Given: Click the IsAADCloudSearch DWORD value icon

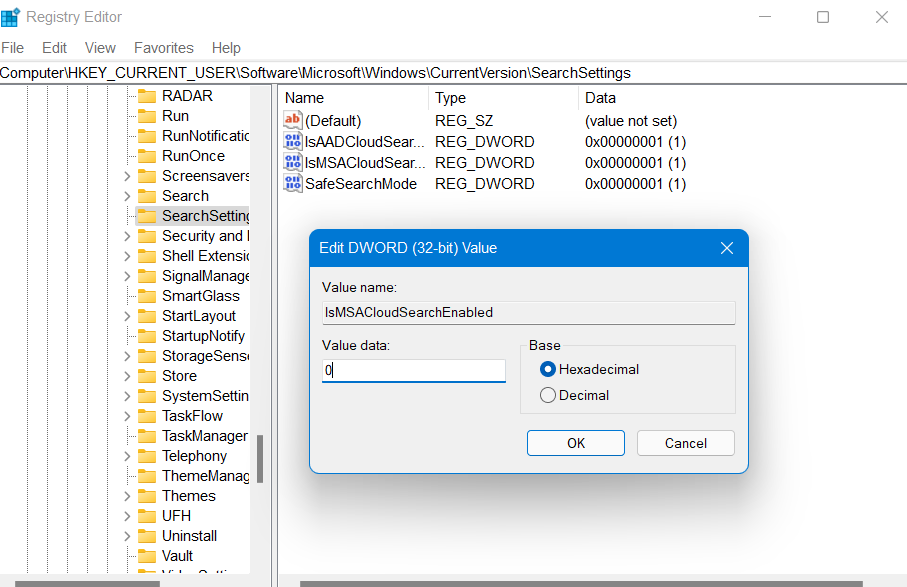Looking at the screenshot, I should pos(293,142).
